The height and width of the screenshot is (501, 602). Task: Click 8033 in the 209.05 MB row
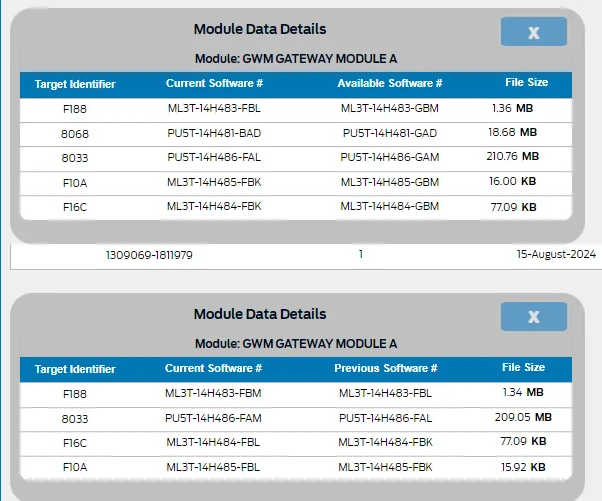(x=75, y=419)
